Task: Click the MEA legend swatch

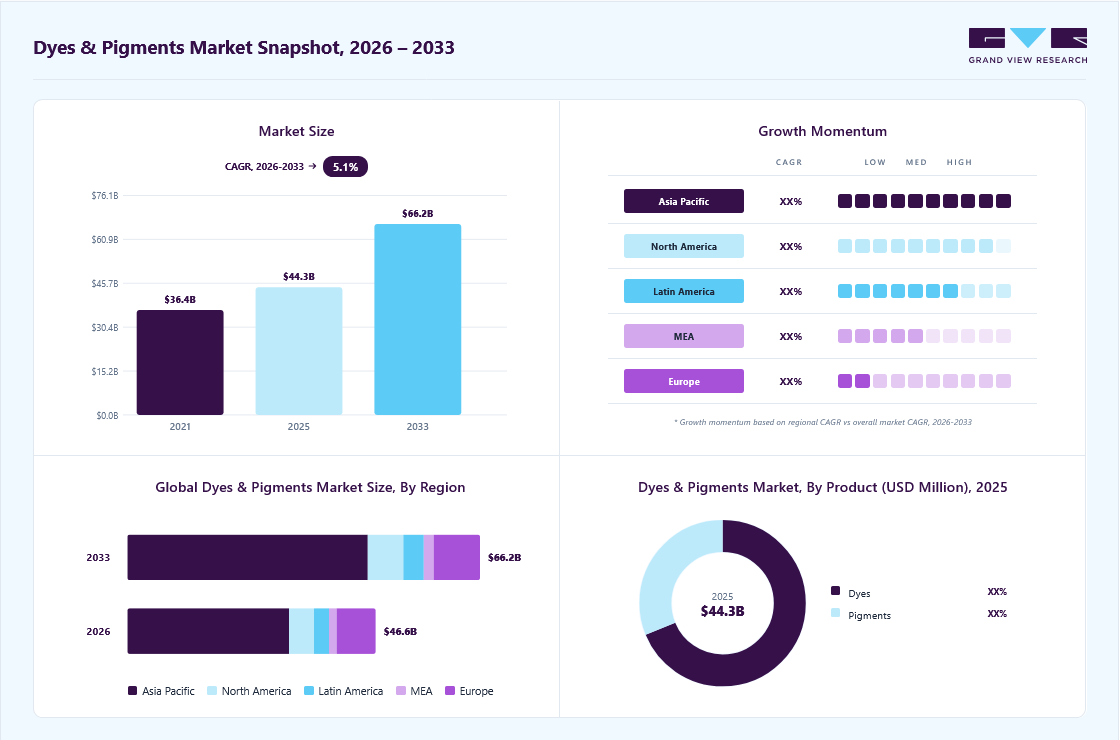Action: [x=401, y=691]
